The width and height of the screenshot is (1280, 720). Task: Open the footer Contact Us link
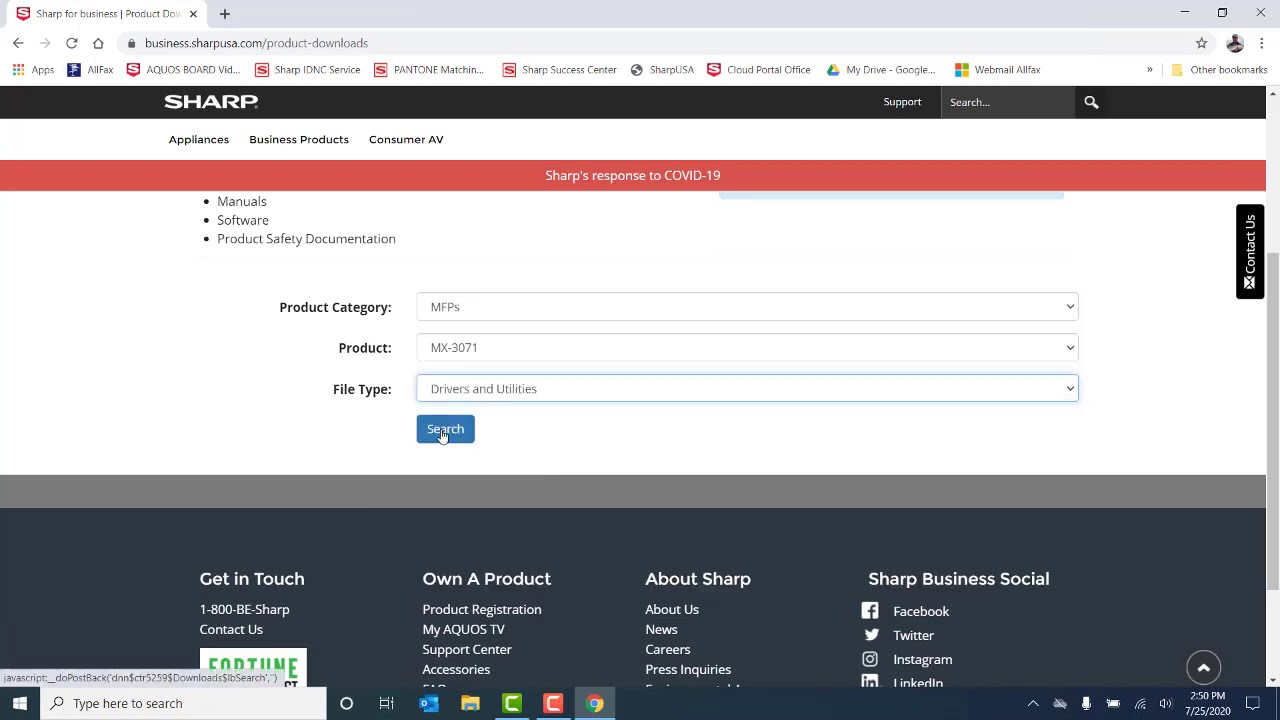pos(231,629)
